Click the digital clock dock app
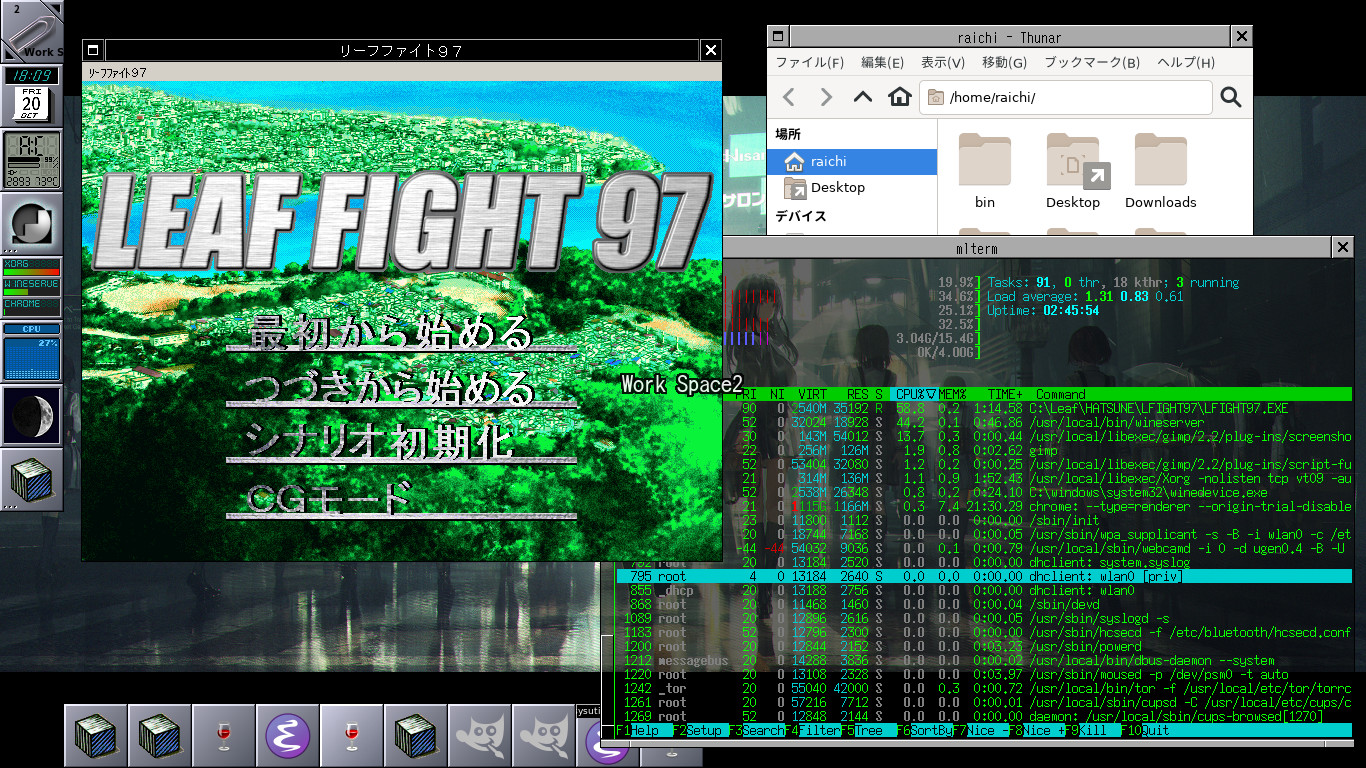The image size is (1366, 768). (32, 76)
